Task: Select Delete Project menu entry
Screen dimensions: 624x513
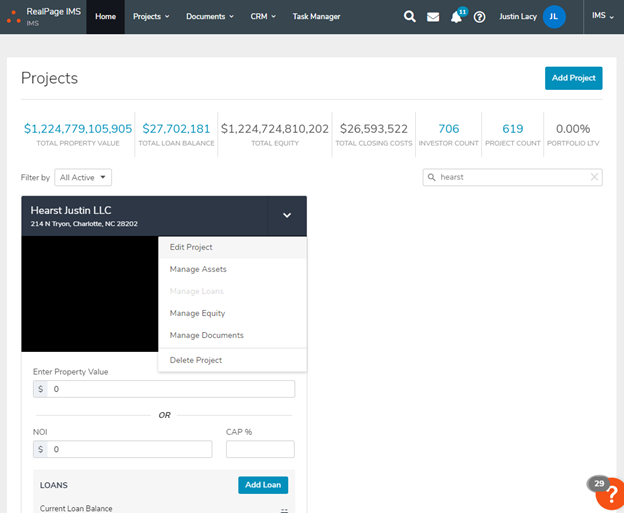Action: click(196, 360)
